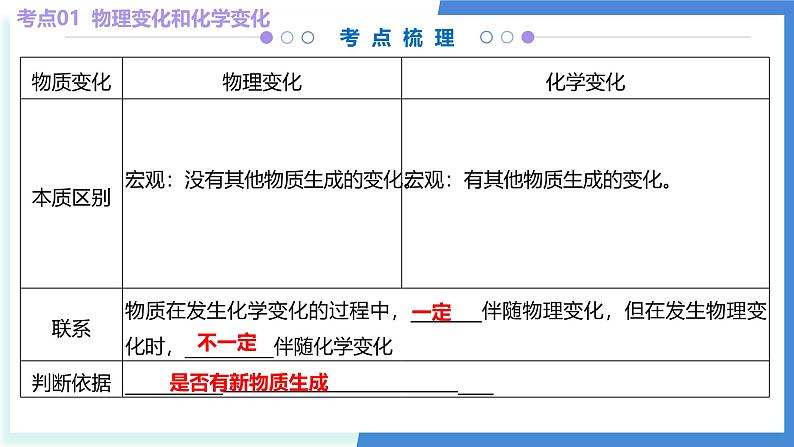Click the 联系 row label
This screenshot has height=447, width=794.
71,329
